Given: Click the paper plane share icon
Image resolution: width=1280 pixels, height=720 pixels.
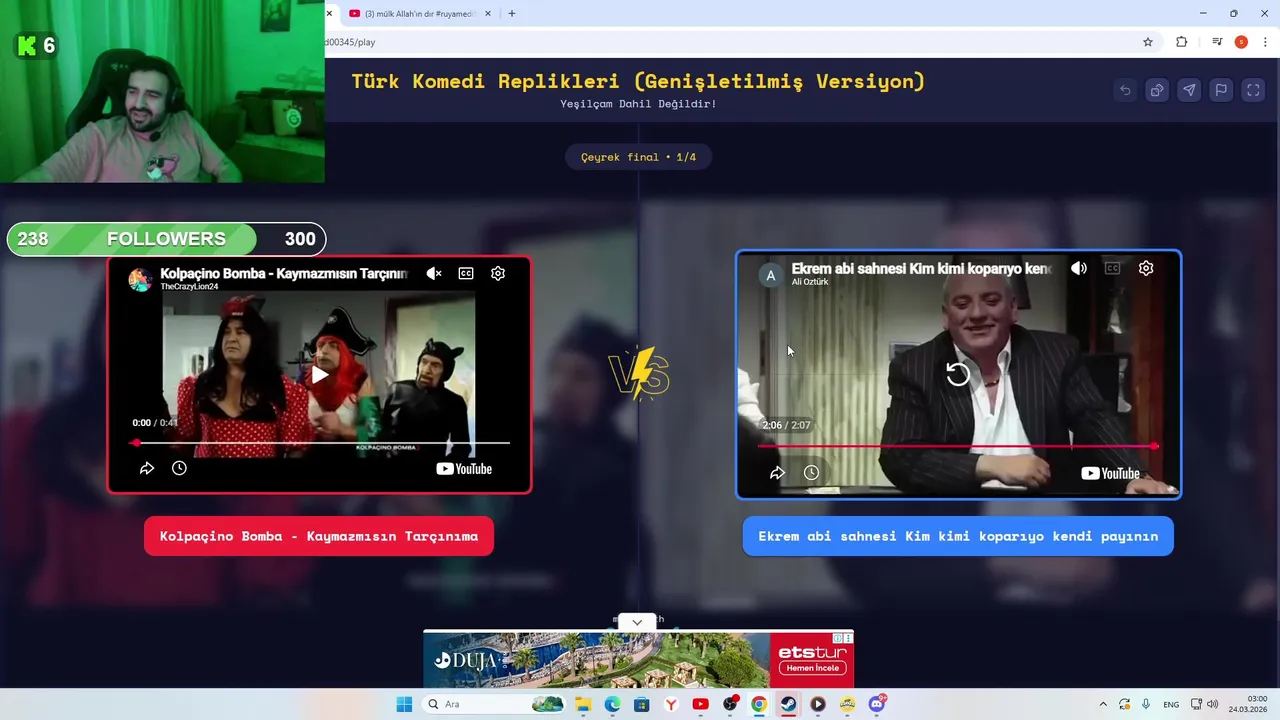Looking at the screenshot, I should [1189, 90].
